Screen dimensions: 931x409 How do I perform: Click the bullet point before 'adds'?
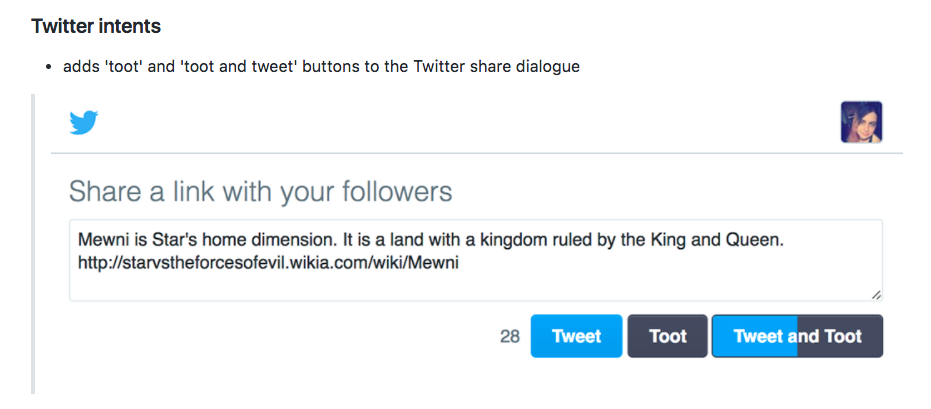(x=50, y=68)
